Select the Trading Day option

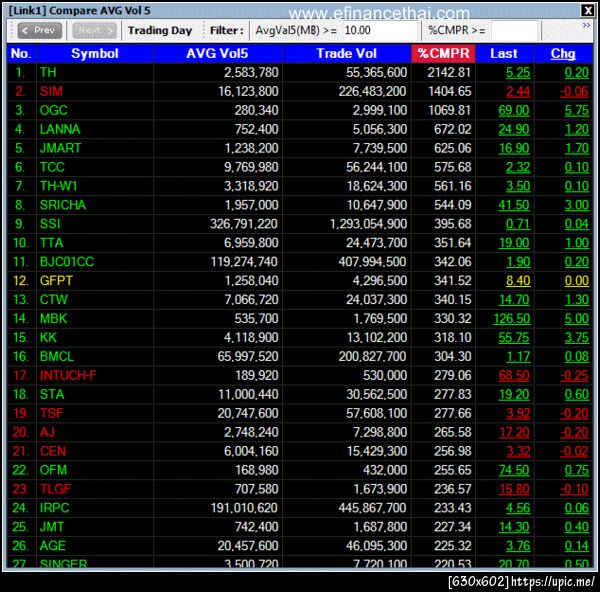pyautogui.click(x=160, y=30)
